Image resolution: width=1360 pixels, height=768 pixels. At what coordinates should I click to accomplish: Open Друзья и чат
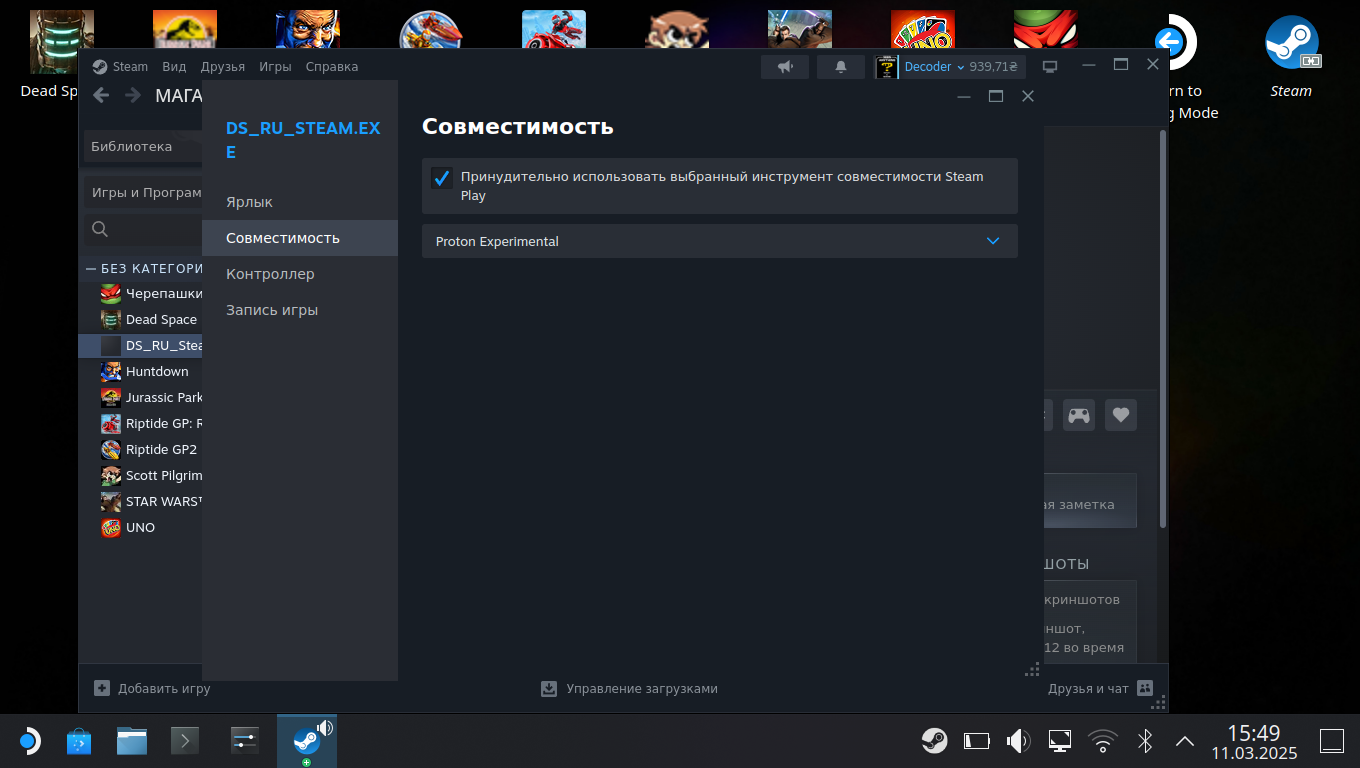tap(1100, 688)
